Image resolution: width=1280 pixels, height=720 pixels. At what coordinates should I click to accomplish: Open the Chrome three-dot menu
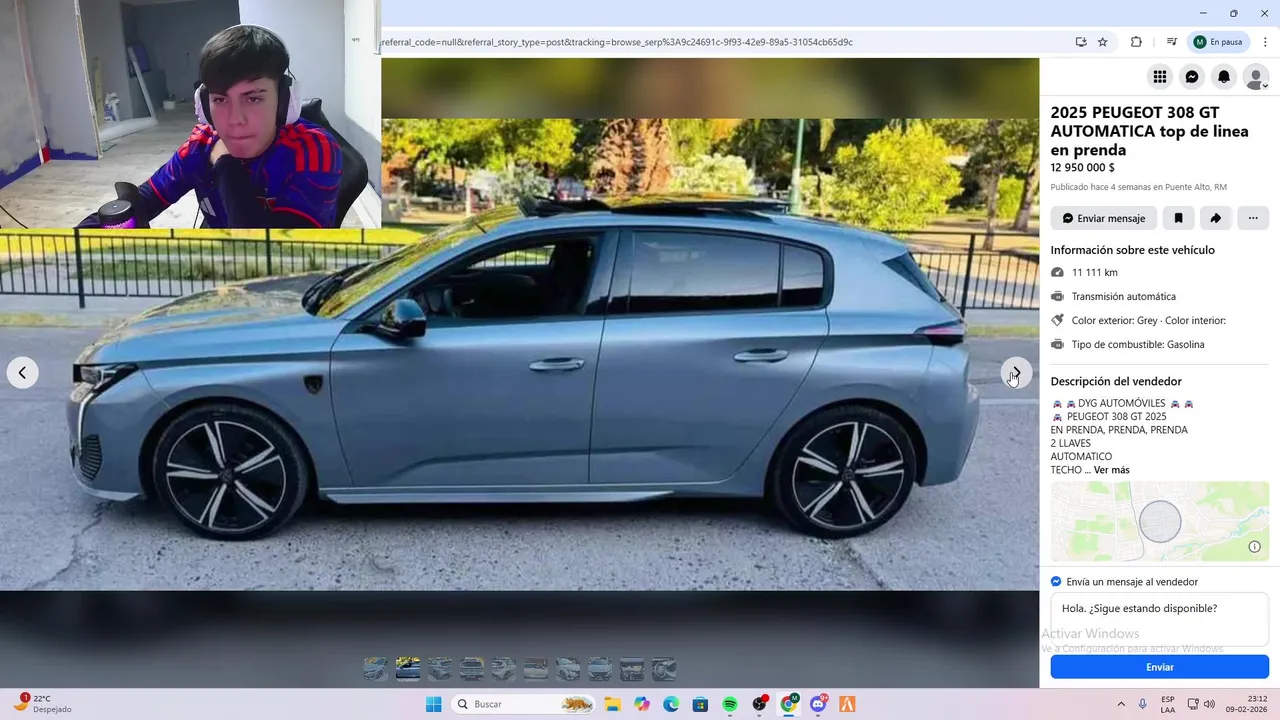pos(1265,42)
